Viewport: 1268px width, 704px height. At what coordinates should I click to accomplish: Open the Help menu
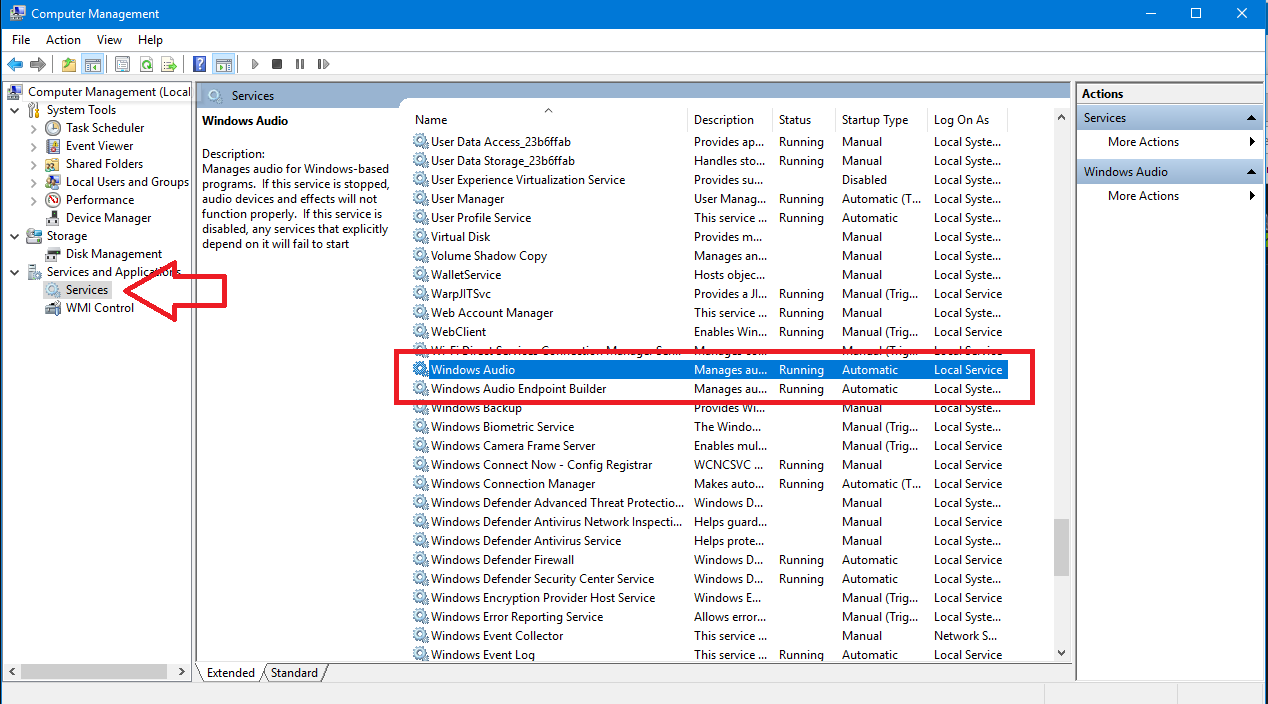point(150,40)
